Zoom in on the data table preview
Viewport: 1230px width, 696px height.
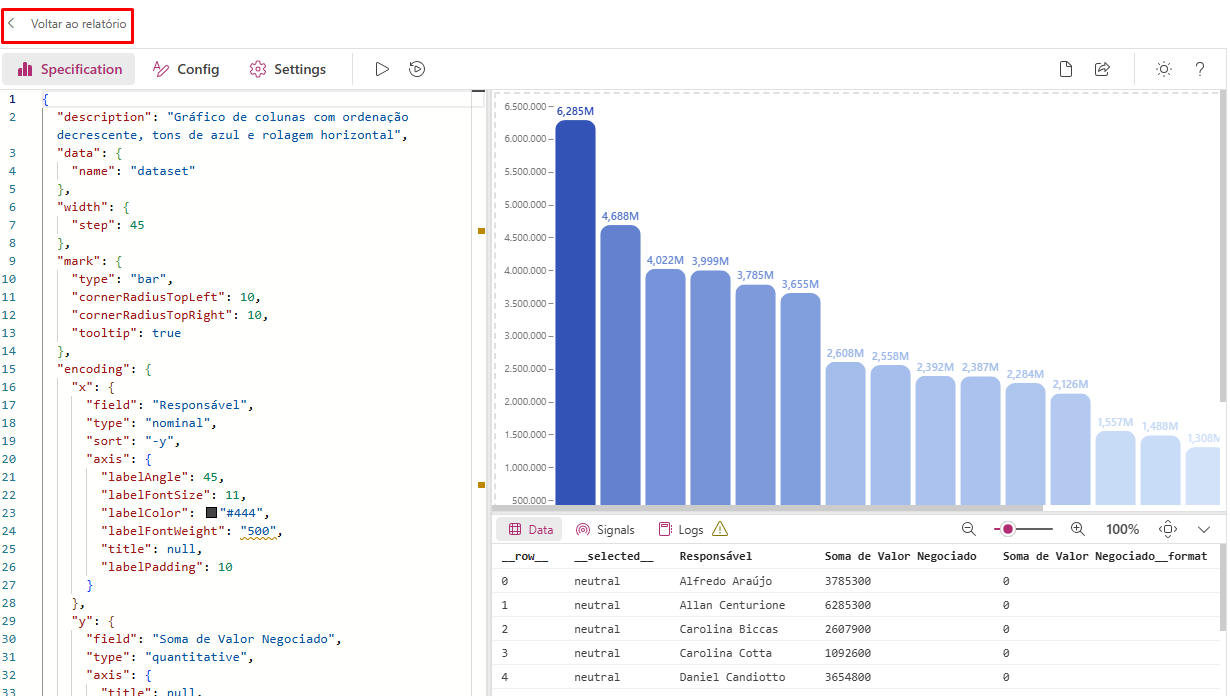1078,528
